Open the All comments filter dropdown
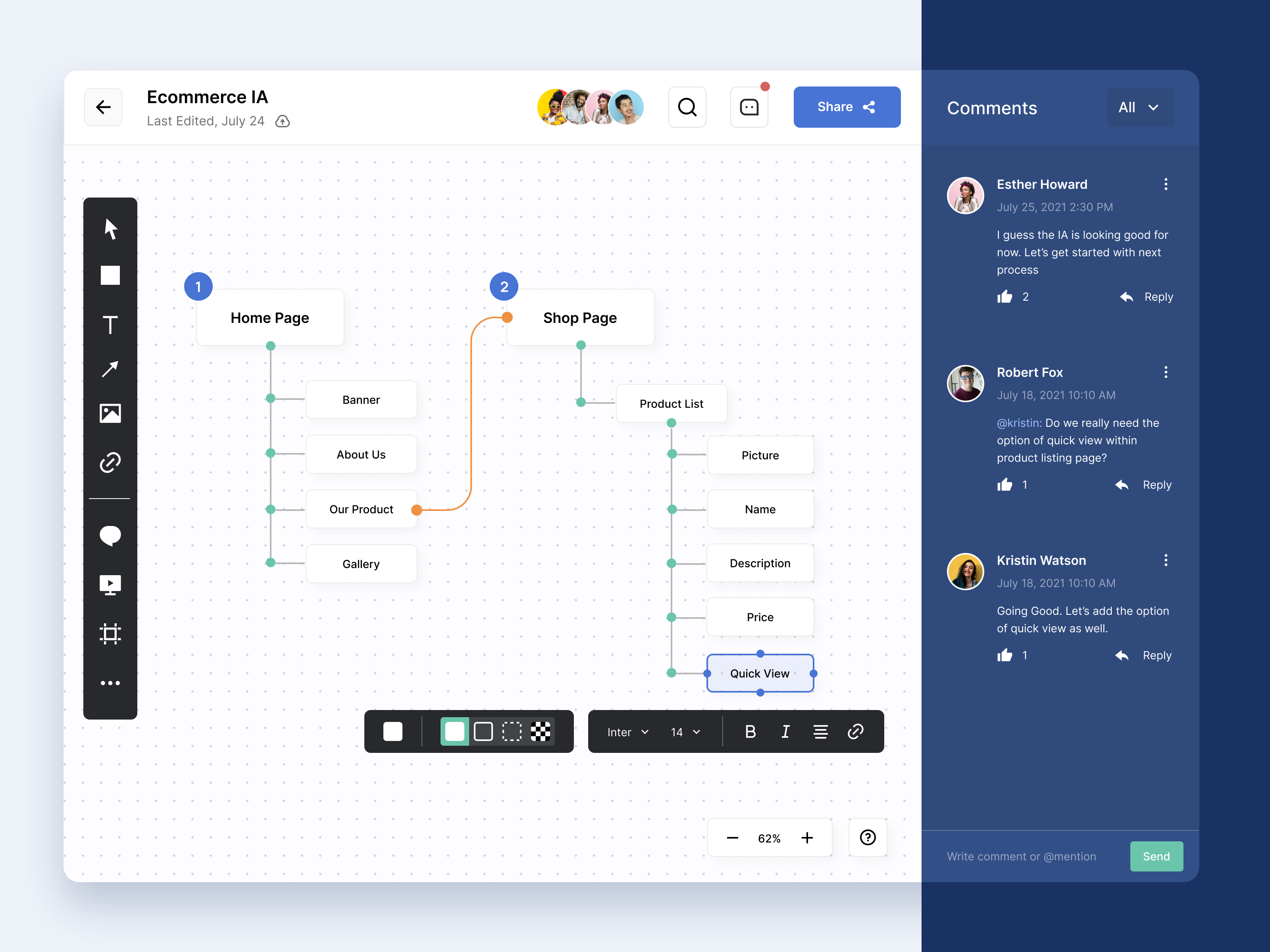This screenshot has width=1270, height=952. click(1140, 107)
